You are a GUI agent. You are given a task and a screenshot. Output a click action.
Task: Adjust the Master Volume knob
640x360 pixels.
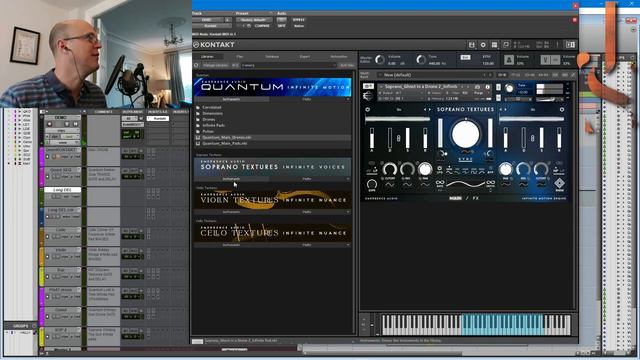pos(380,60)
